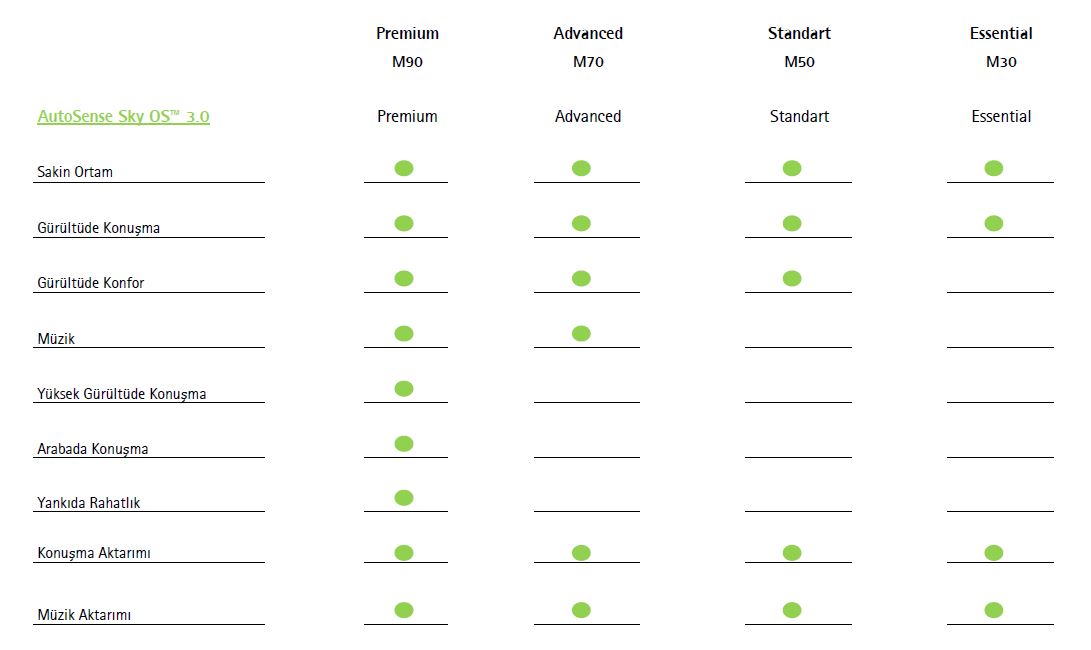
Task: Select the Essential M30 column header
Action: pyautogui.click(x=1001, y=47)
